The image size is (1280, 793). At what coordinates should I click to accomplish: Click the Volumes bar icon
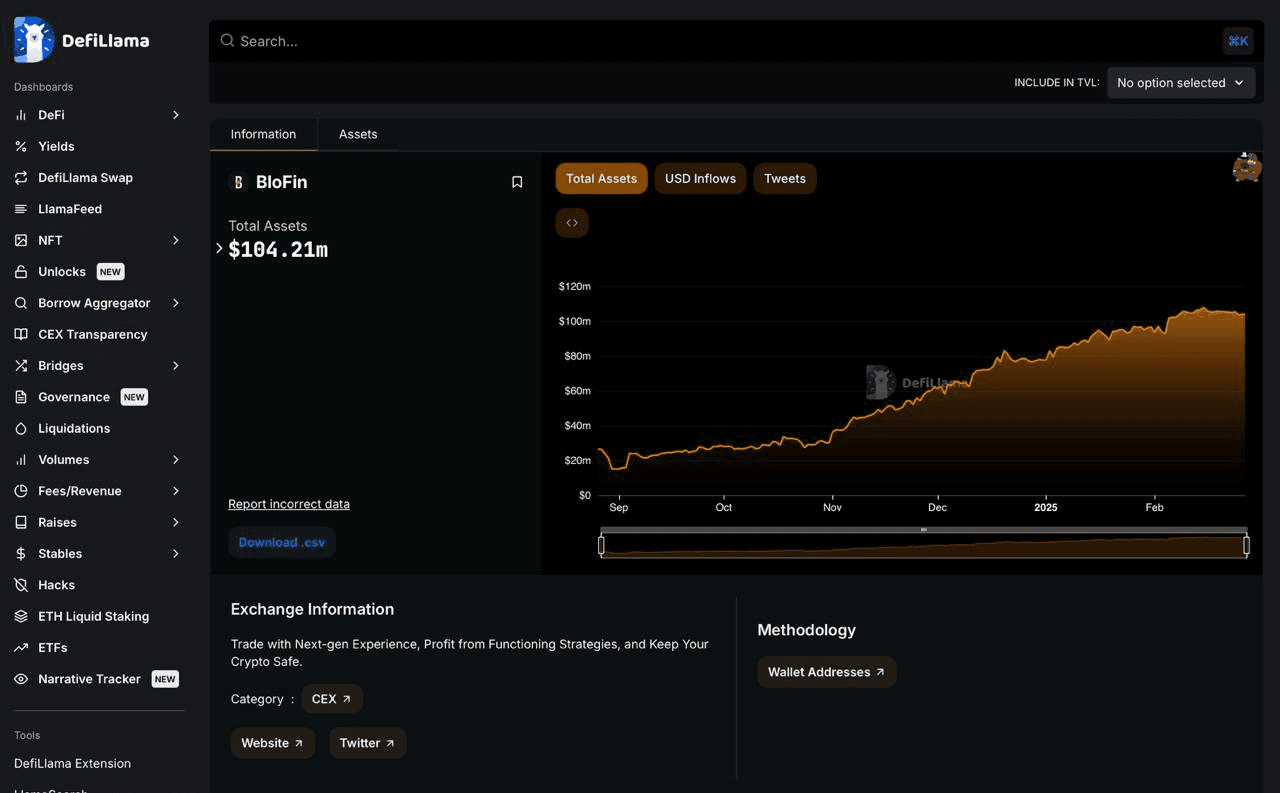click(x=21, y=460)
